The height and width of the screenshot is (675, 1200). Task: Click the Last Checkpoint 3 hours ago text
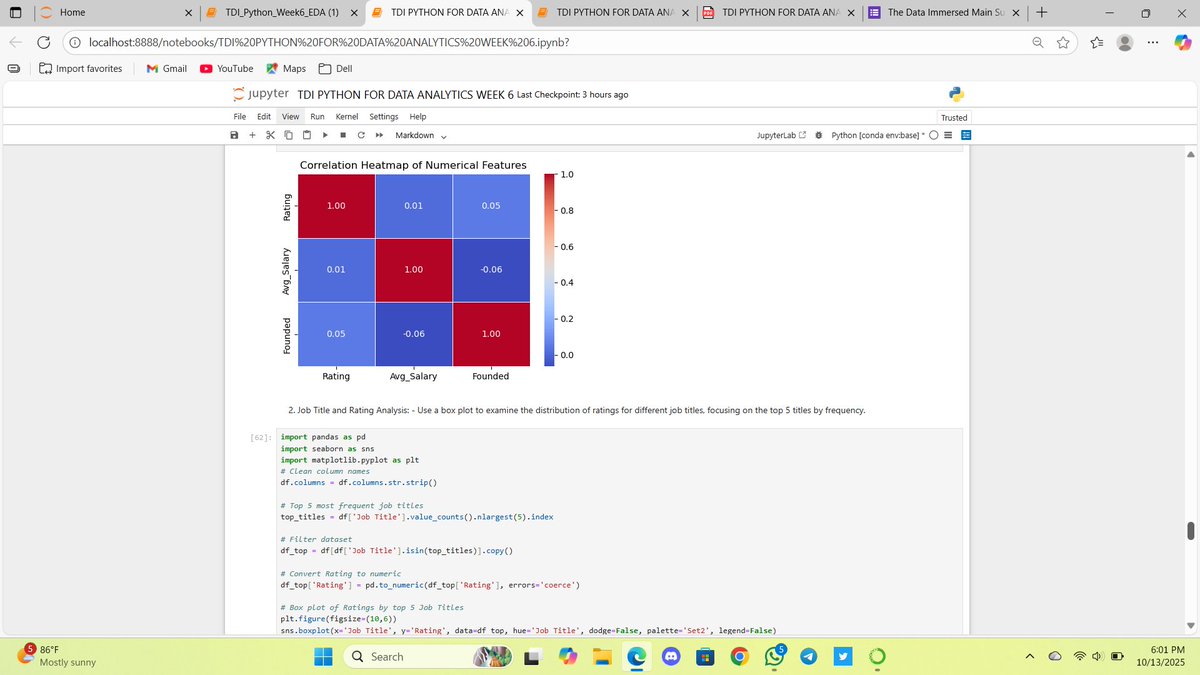click(x=573, y=94)
